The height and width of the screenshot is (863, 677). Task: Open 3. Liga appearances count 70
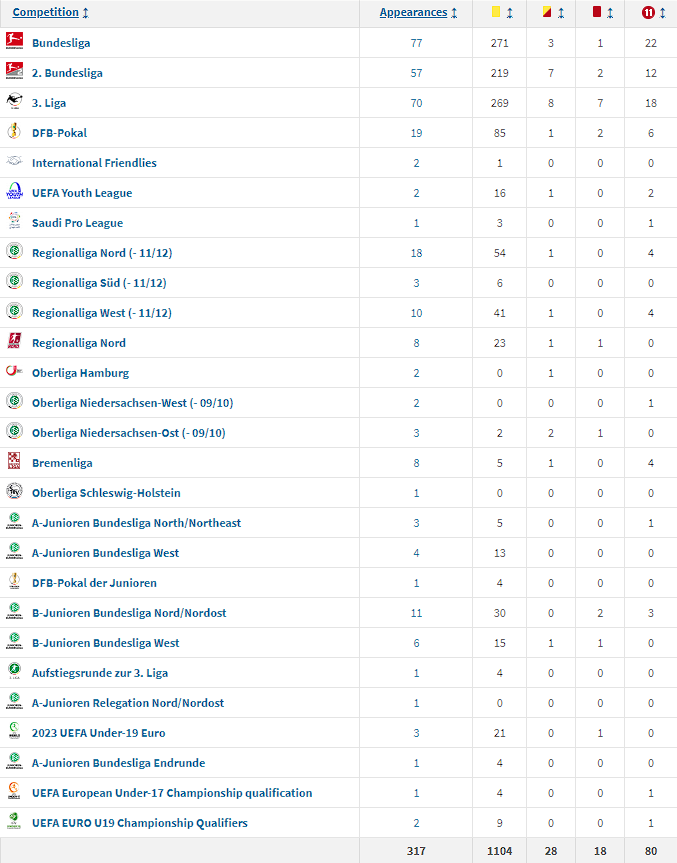pyautogui.click(x=416, y=103)
